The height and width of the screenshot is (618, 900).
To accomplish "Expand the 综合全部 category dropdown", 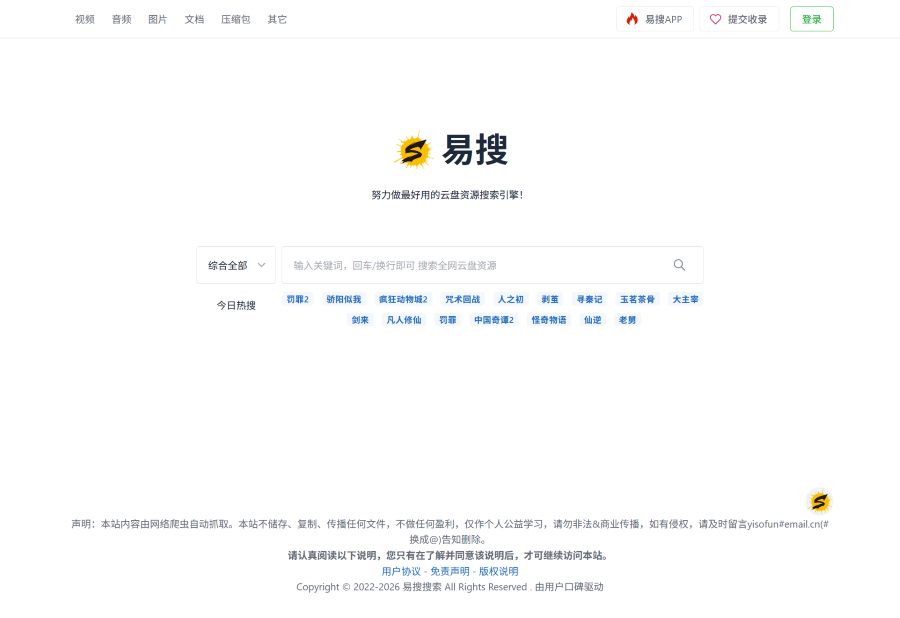I will click(236, 265).
